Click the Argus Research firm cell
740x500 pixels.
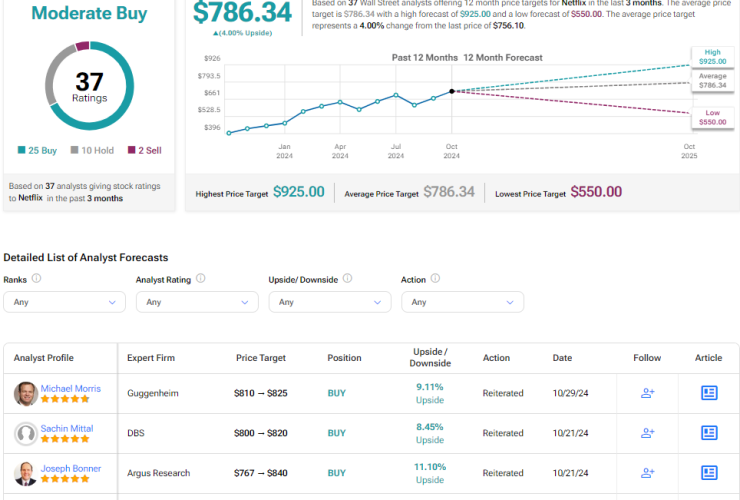click(158, 473)
